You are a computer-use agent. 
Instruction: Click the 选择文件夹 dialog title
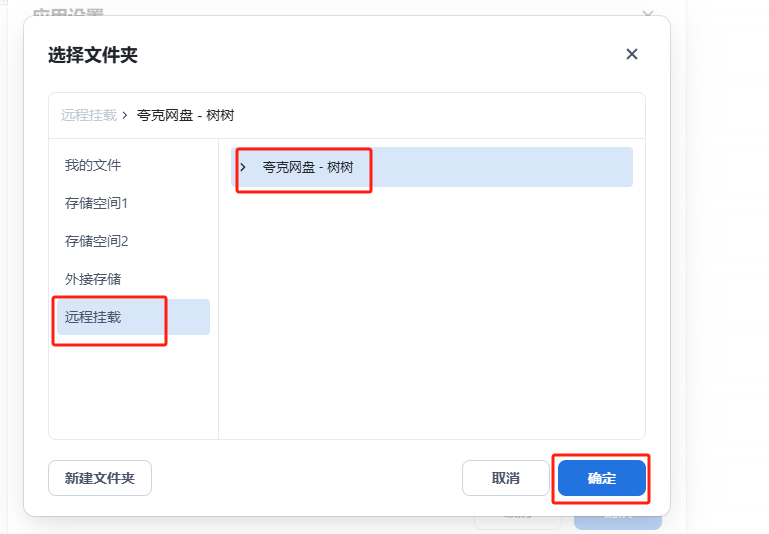[93, 55]
